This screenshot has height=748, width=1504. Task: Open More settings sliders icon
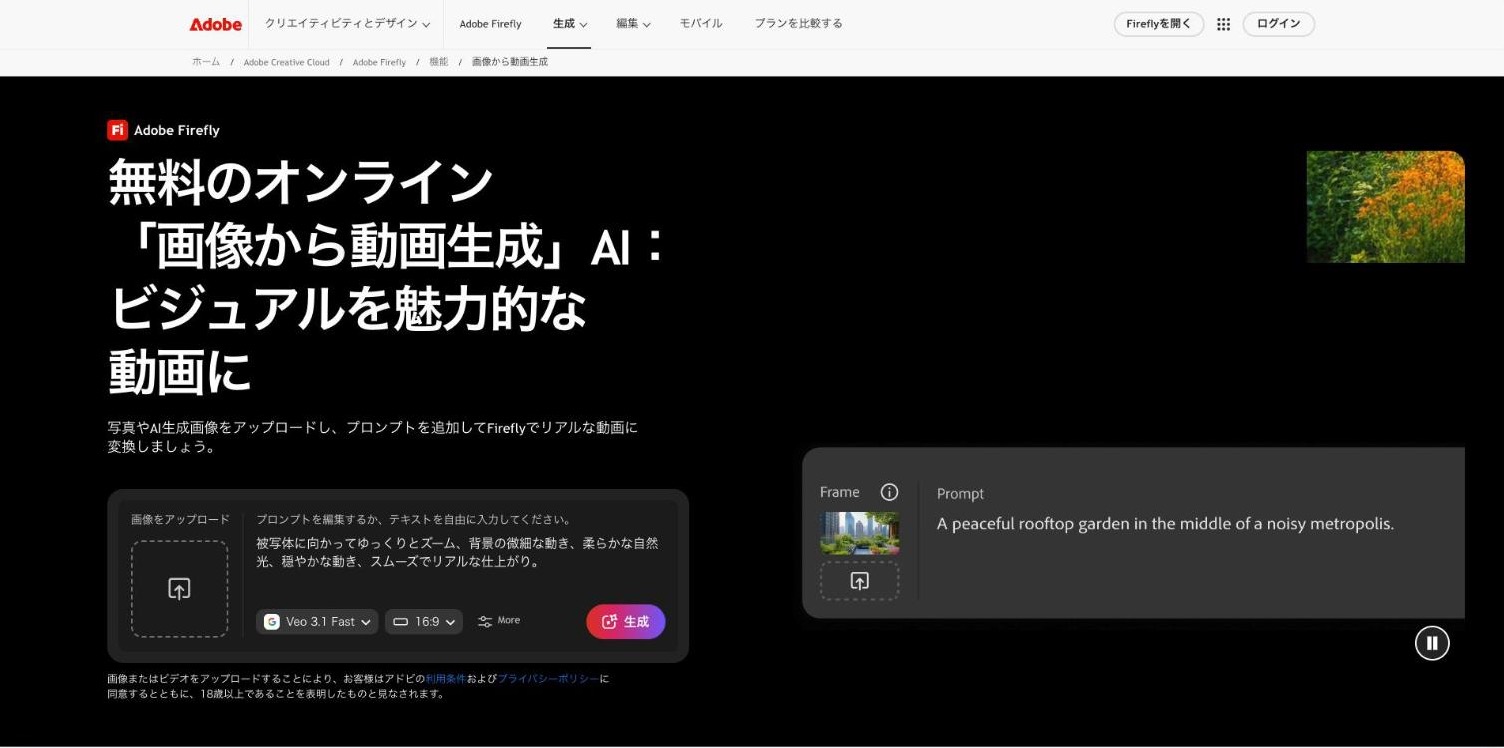pyautogui.click(x=485, y=621)
